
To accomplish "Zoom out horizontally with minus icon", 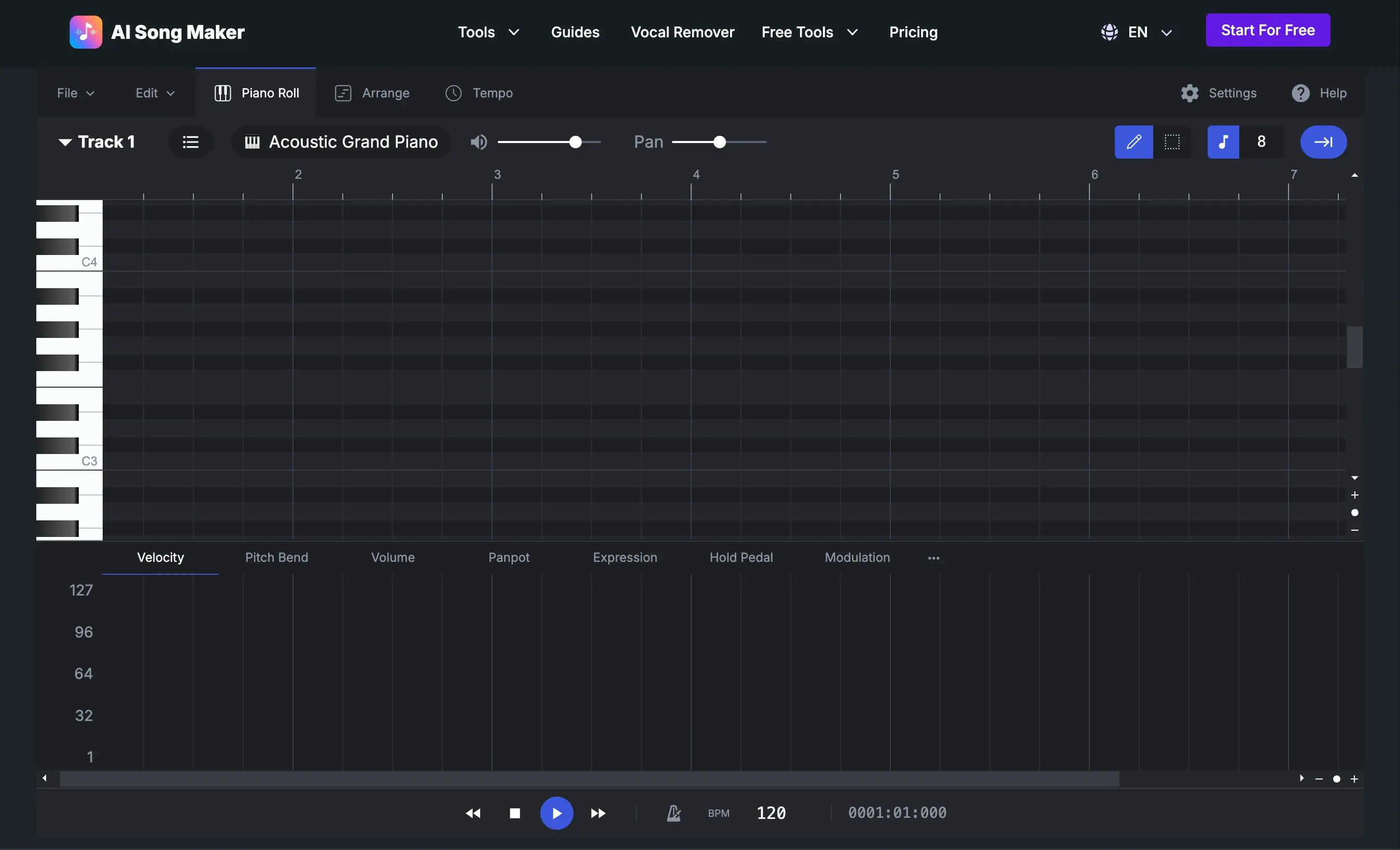I will point(1319,779).
